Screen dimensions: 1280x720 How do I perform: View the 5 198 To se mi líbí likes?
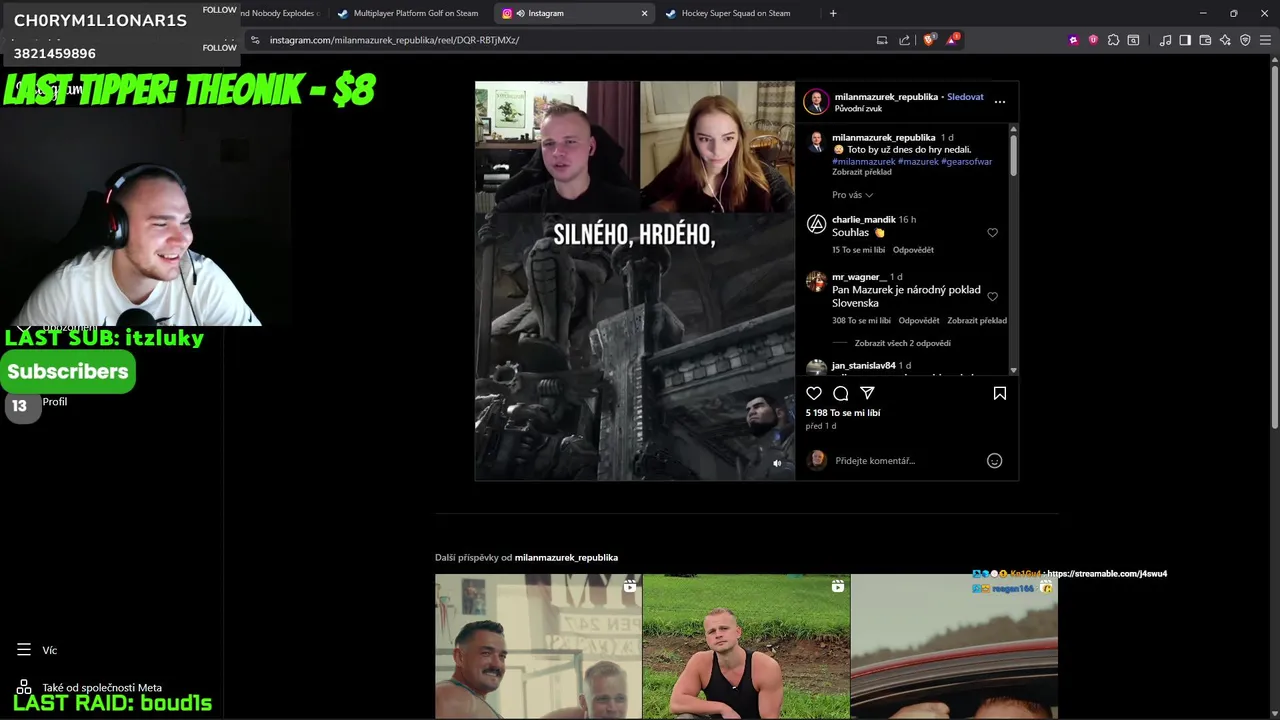(x=843, y=413)
